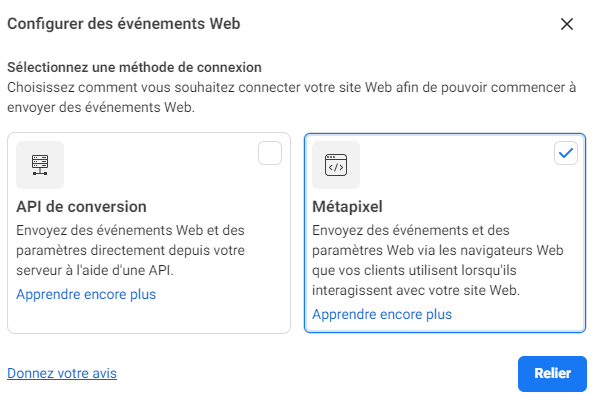Click blank space below API card's Apprendre link
The image size is (598, 396).
point(149,317)
